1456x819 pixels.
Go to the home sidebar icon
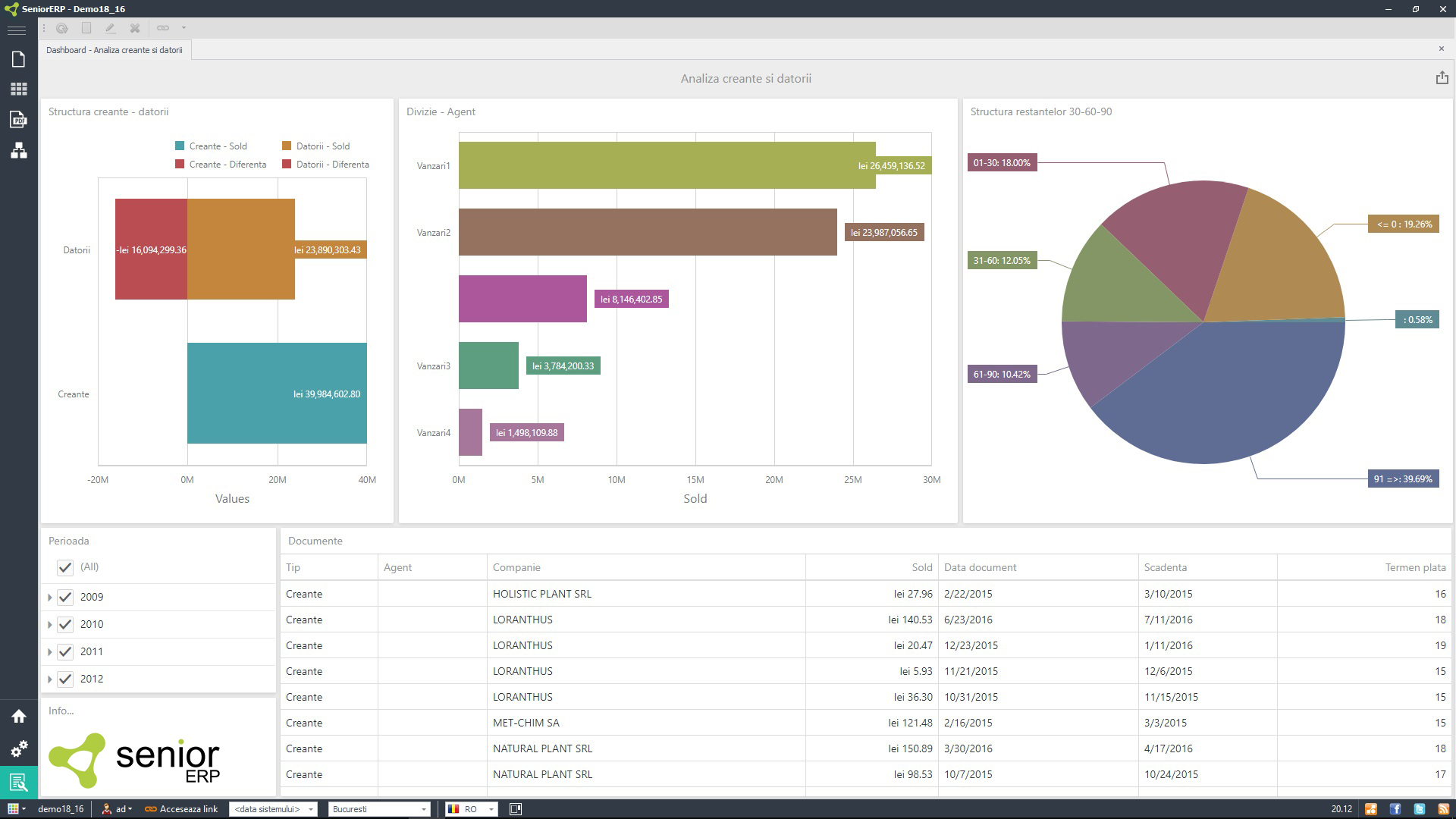pyautogui.click(x=18, y=716)
